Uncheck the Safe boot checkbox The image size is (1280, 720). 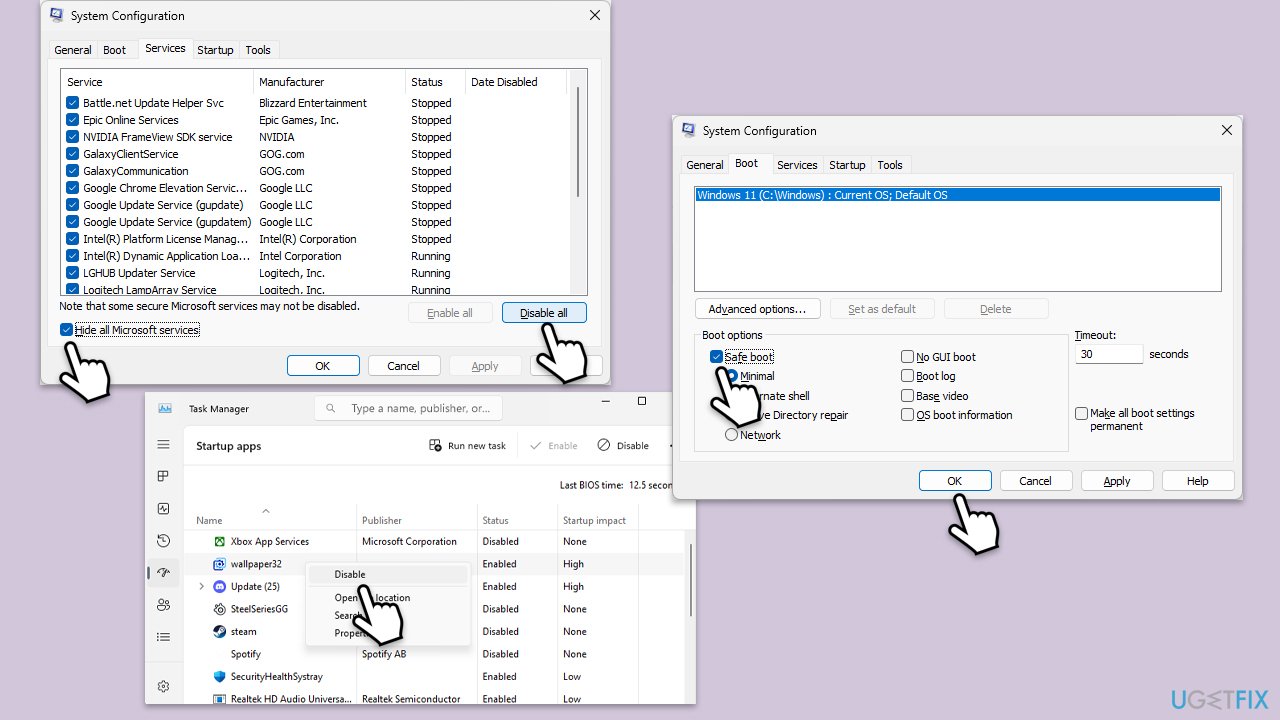coord(716,357)
